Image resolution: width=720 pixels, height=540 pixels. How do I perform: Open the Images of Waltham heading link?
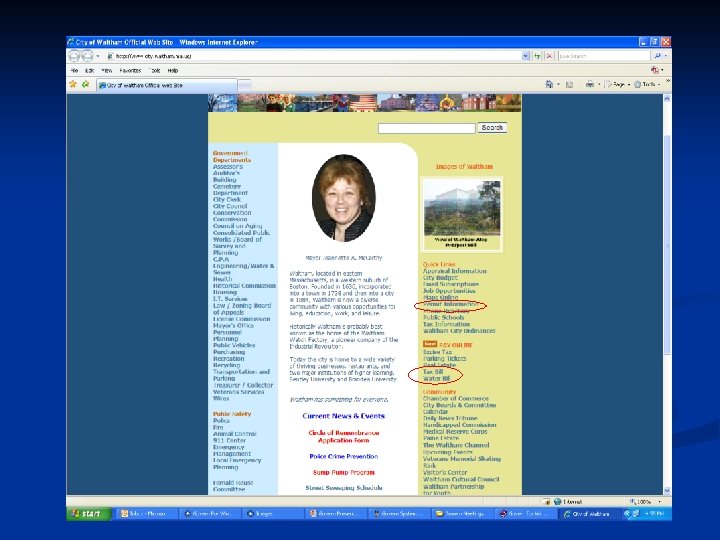(464, 166)
